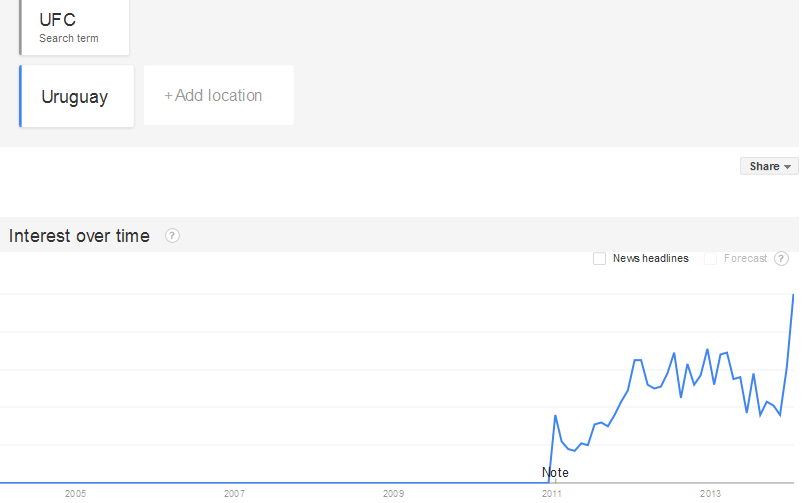Click the 2005 label on the time axis

point(75,494)
